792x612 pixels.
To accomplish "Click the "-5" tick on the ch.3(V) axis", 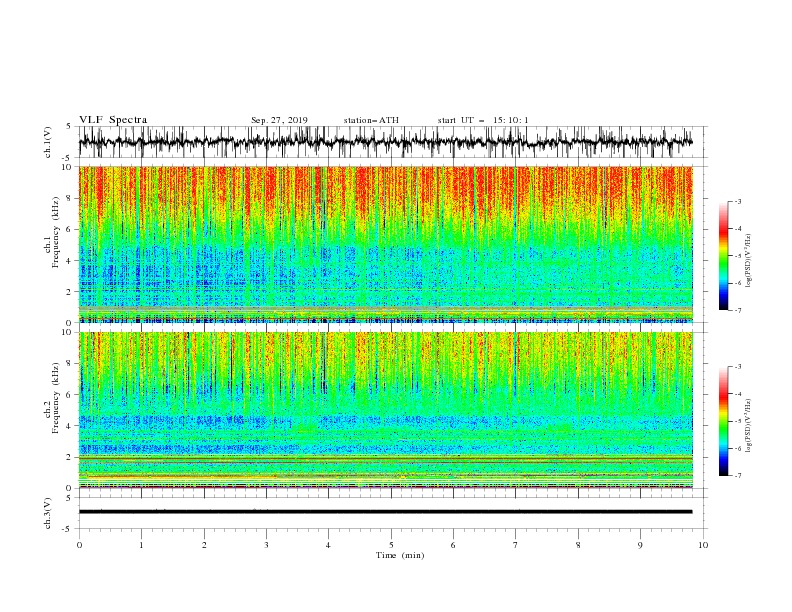I will point(68,529).
